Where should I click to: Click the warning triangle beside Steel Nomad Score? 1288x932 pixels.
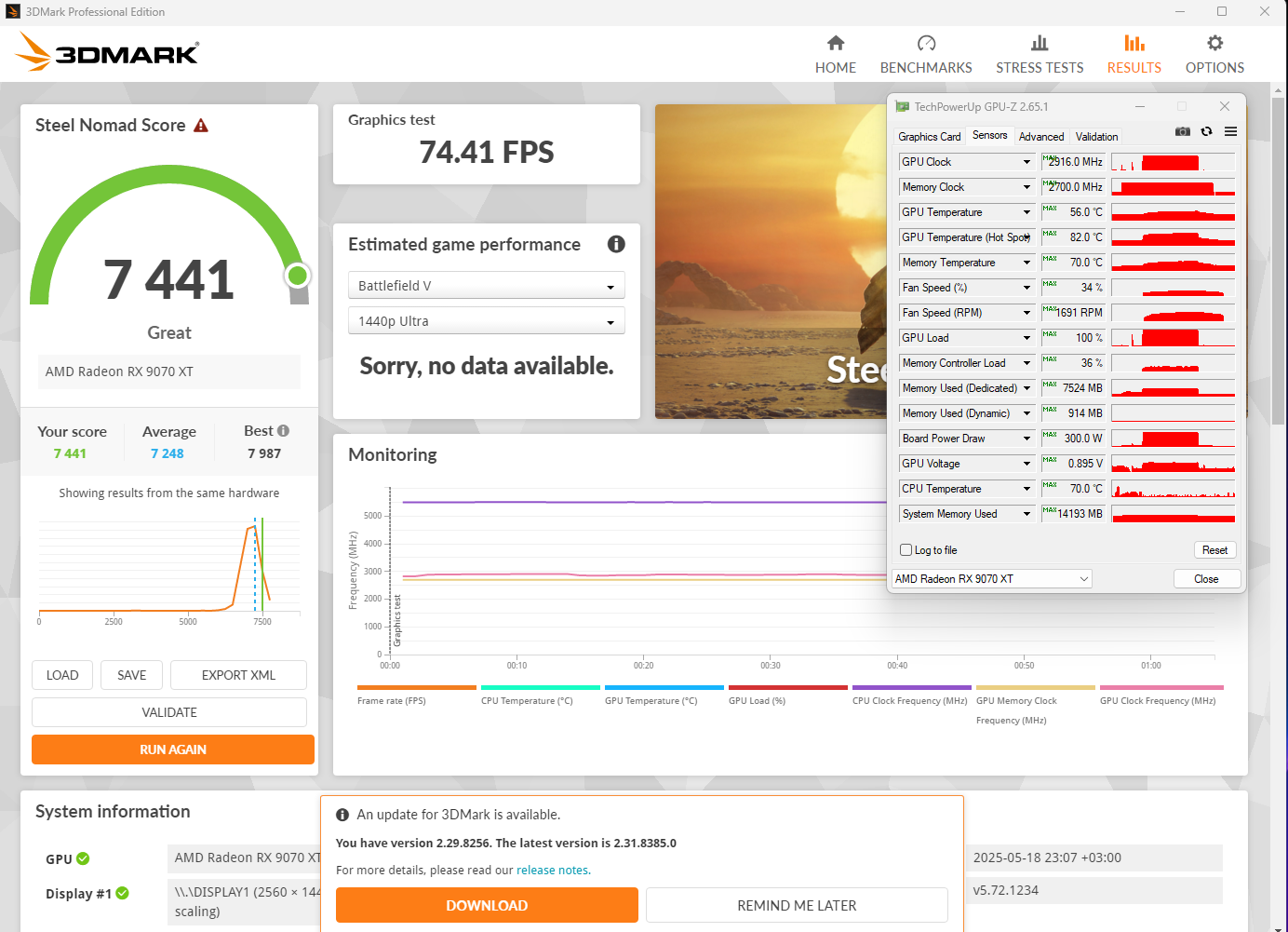click(201, 126)
